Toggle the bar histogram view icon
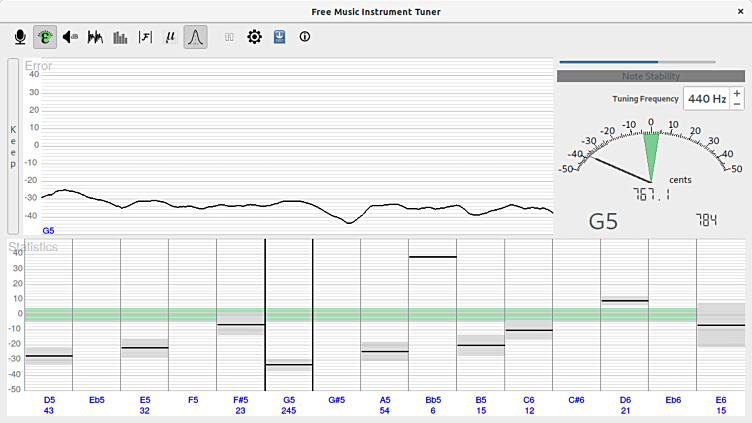The width and height of the screenshot is (752, 423). (x=121, y=37)
